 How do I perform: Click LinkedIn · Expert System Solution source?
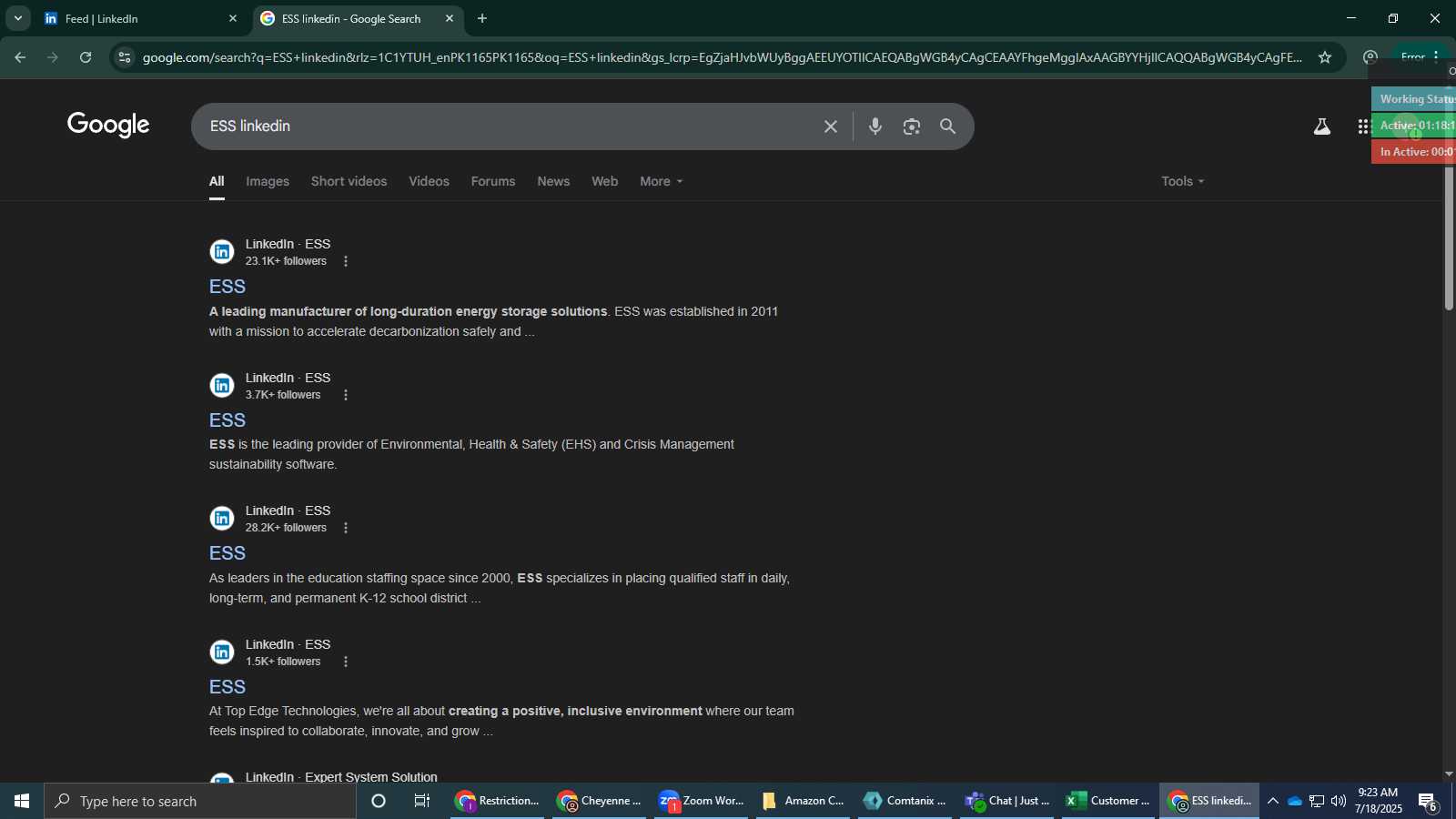point(341,776)
